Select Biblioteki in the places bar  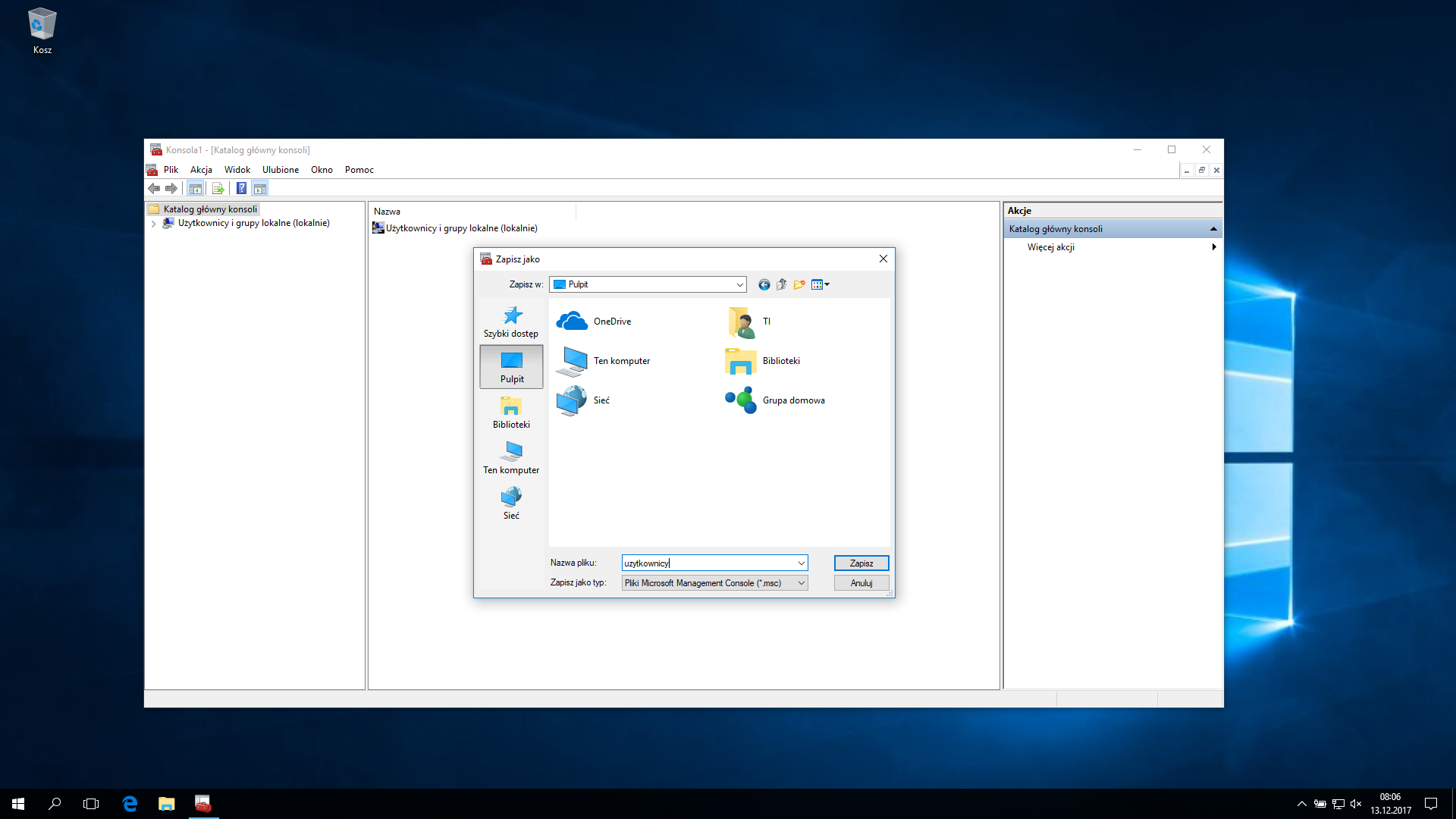(x=511, y=413)
